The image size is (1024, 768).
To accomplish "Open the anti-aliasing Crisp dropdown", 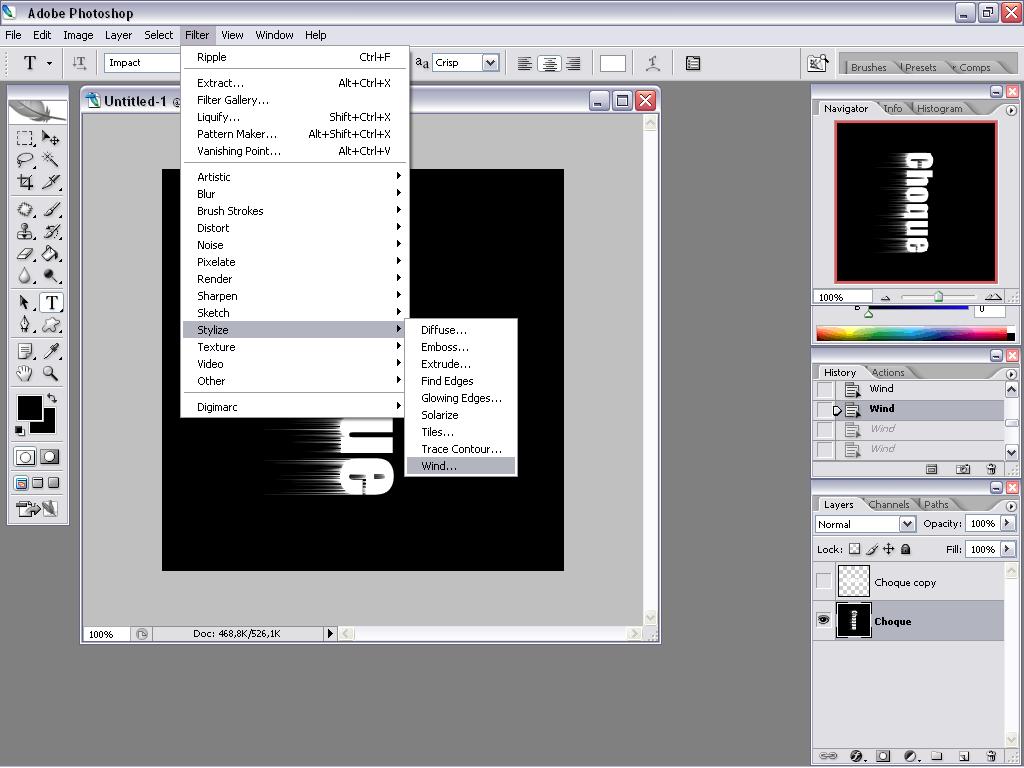I will pos(490,63).
